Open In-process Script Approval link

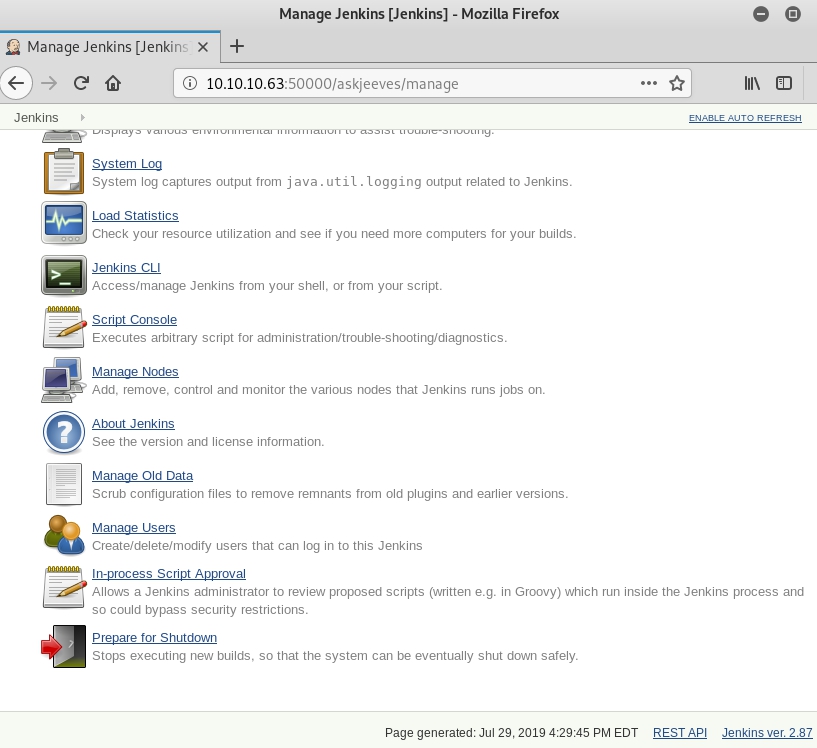click(x=169, y=574)
